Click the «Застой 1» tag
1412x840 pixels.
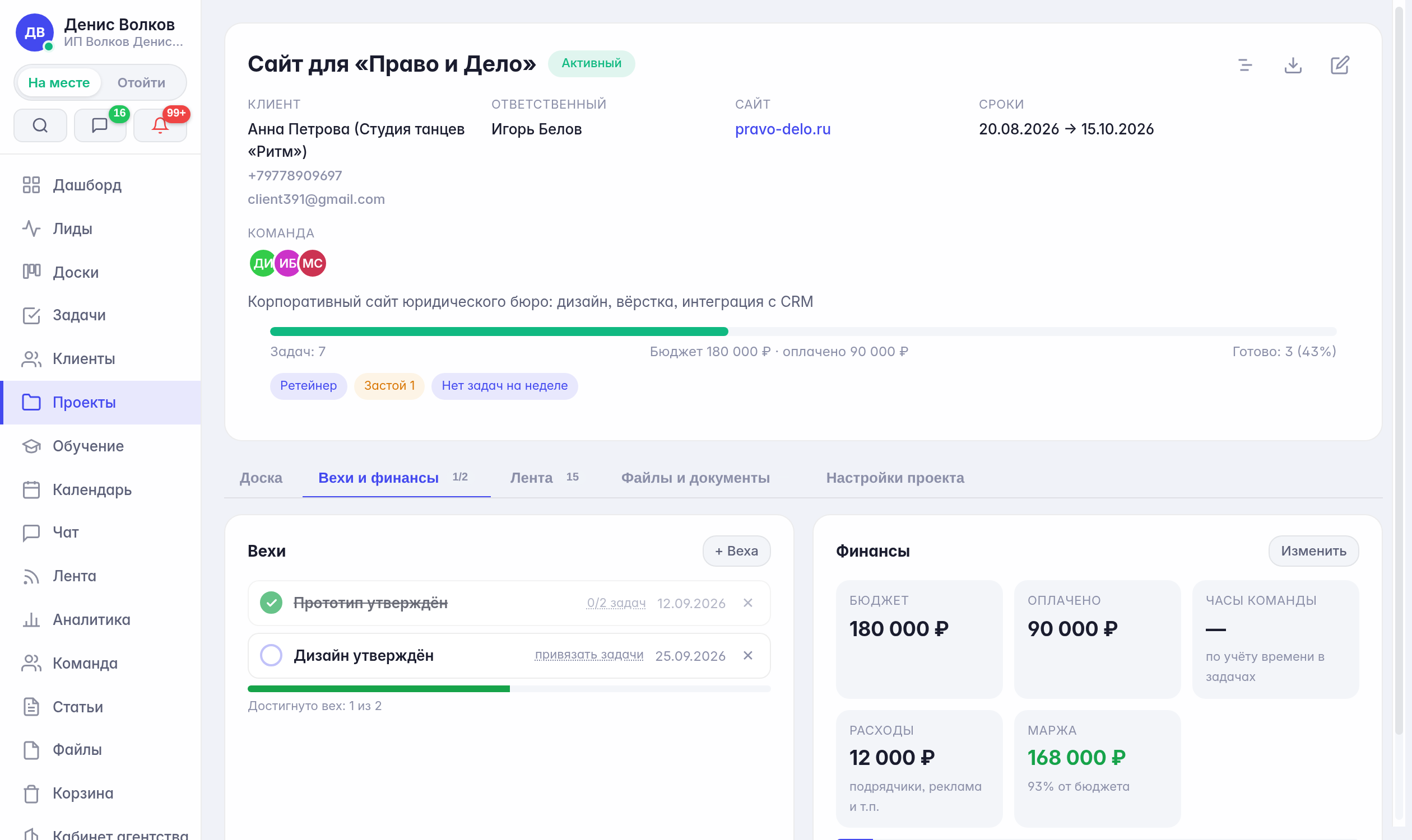click(389, 386)
